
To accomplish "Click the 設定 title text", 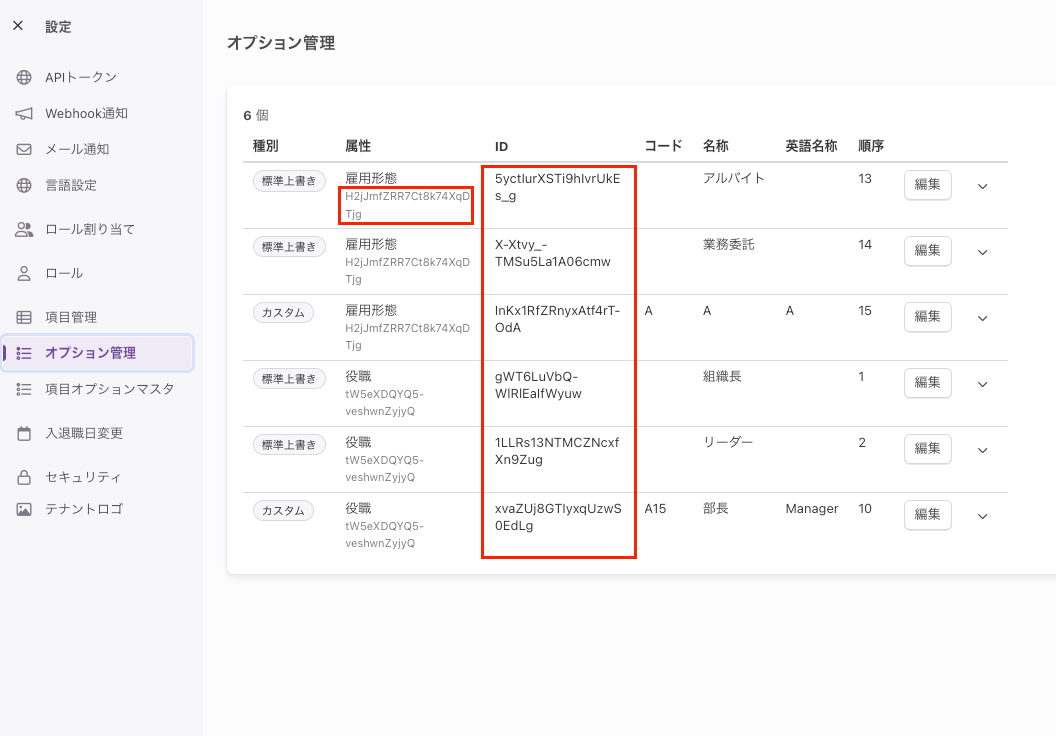I will pyautogui.click(x=58, y=26).
